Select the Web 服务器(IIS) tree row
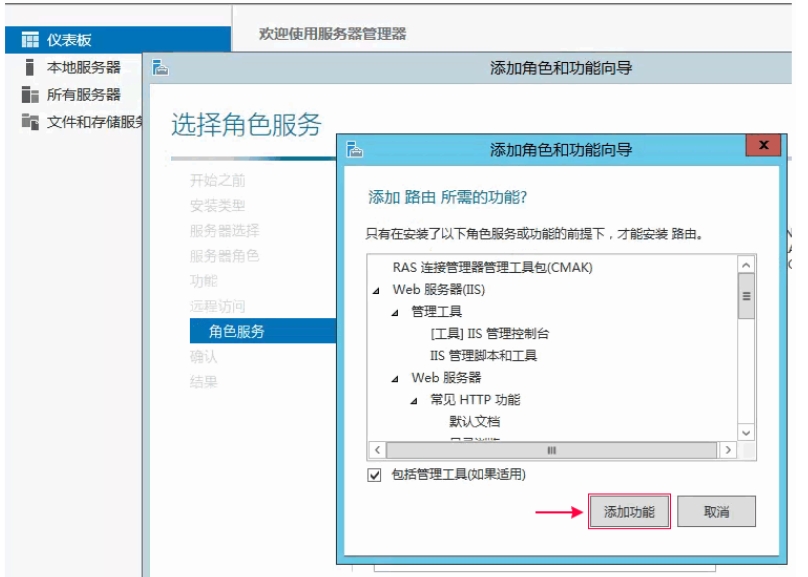Screen dimensions: 808x577 pyautogui.click(x=439, y=290)
